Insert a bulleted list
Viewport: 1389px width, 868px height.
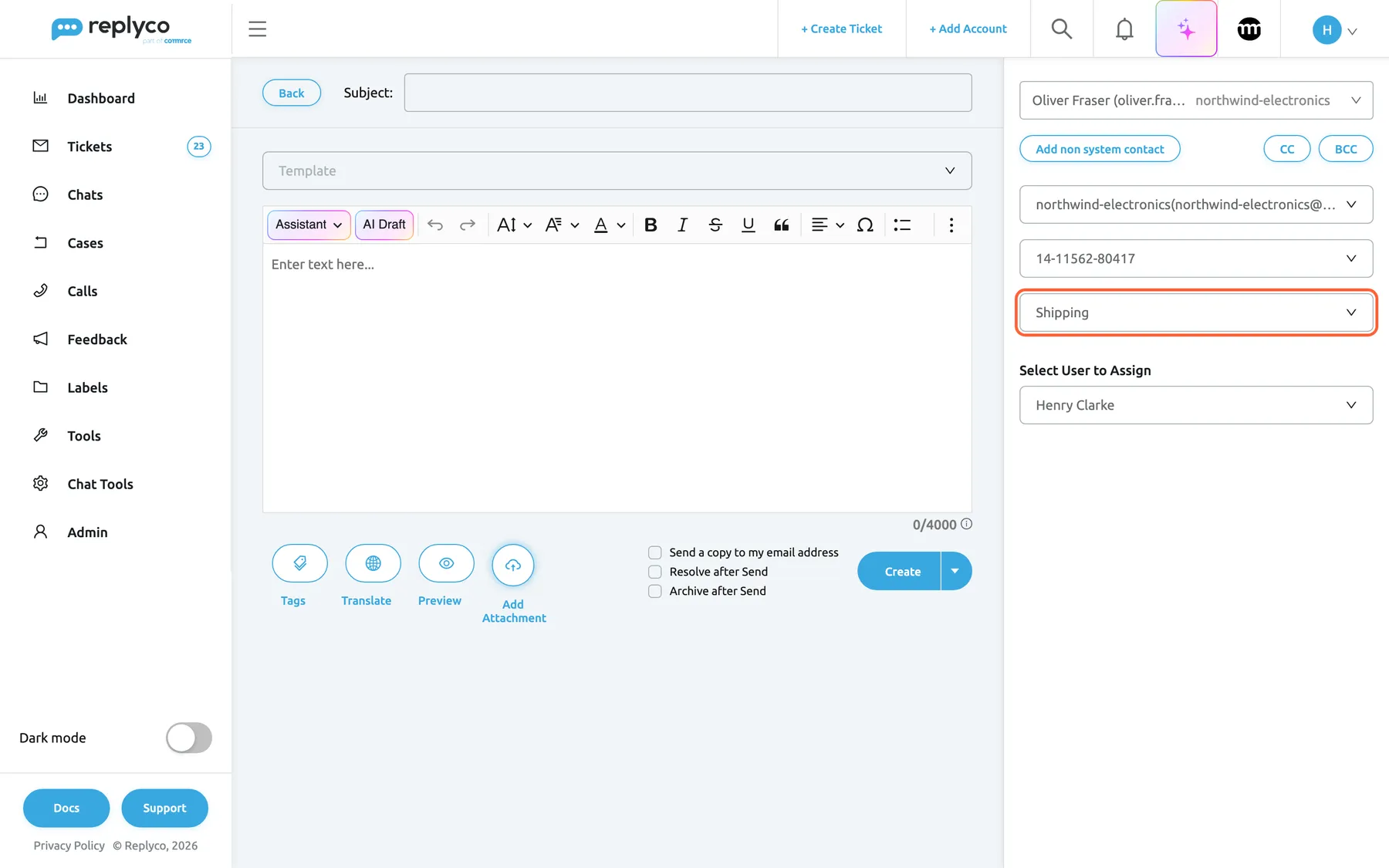pyautogui.click(x=902, y=225)
